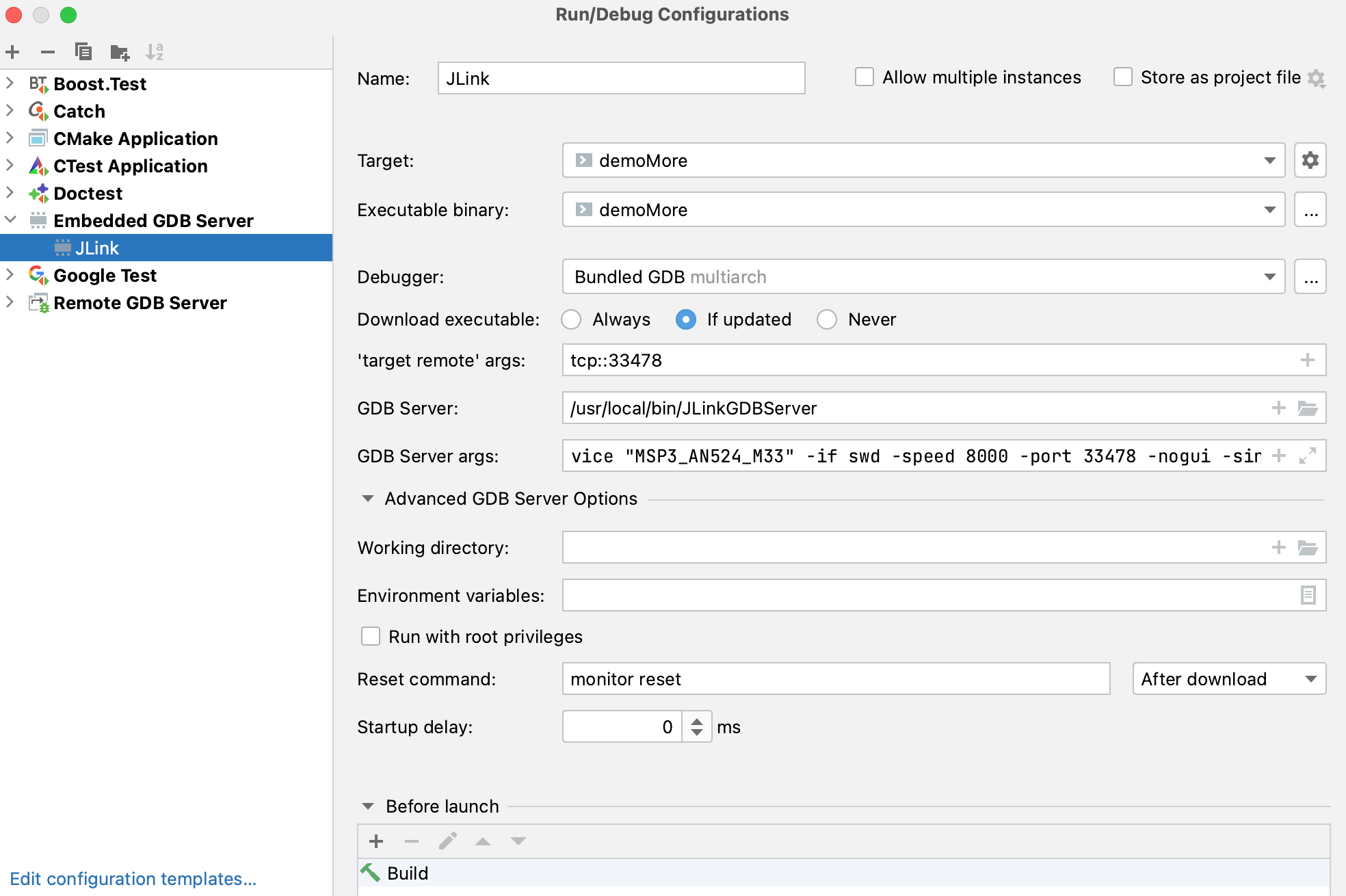Image resolution: width=1346 pixels, height=896 pixels.
Task: Select Doctest in the configuration tree
Action: tap(88, 193)
